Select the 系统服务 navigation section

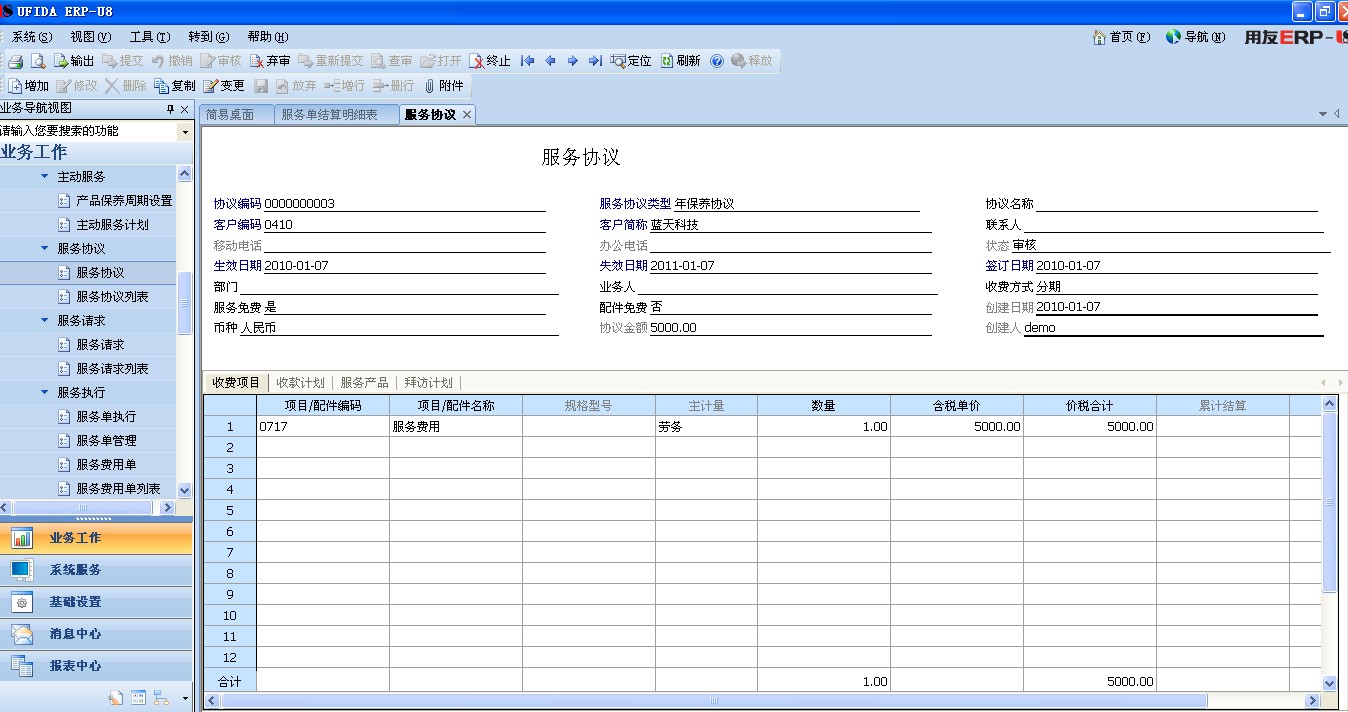click(x=96, y=570)
